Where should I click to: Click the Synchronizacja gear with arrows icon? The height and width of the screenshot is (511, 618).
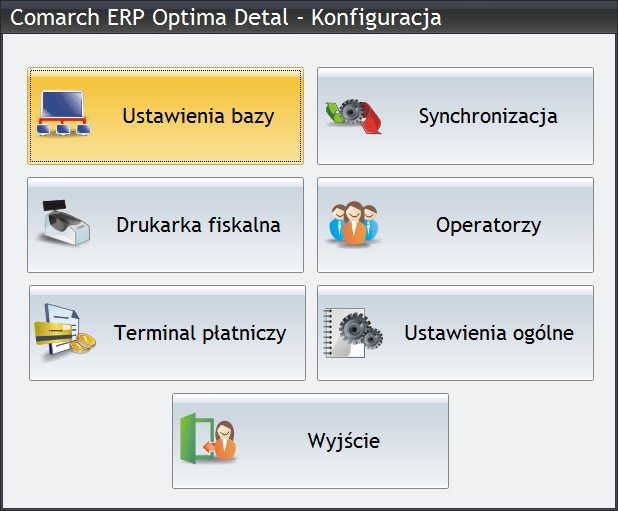pyautogui.click(x=353, y=116)
